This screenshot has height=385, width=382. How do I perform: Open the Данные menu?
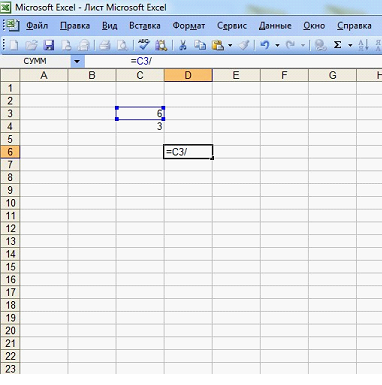(x=275, y=26)
